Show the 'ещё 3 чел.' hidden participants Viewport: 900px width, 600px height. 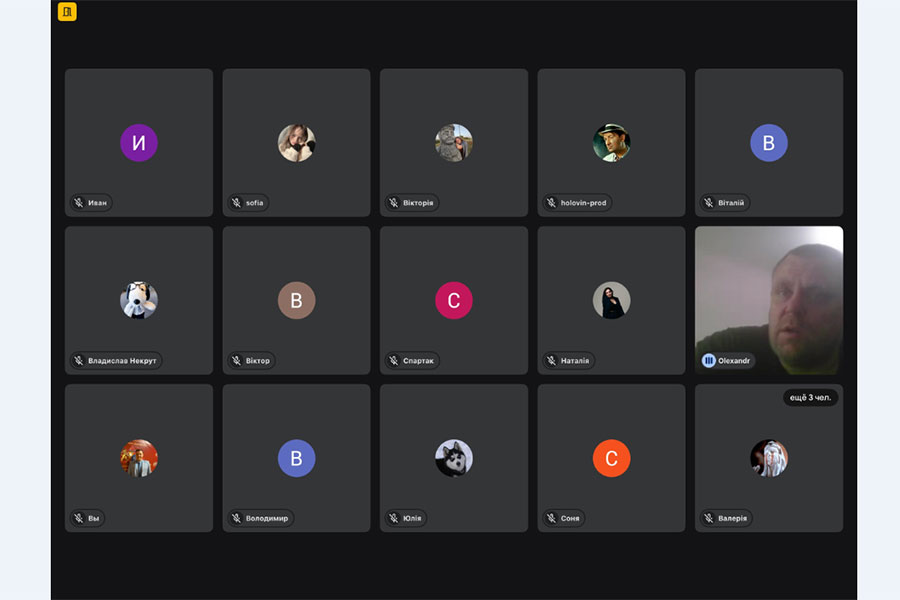pos(810,397)
